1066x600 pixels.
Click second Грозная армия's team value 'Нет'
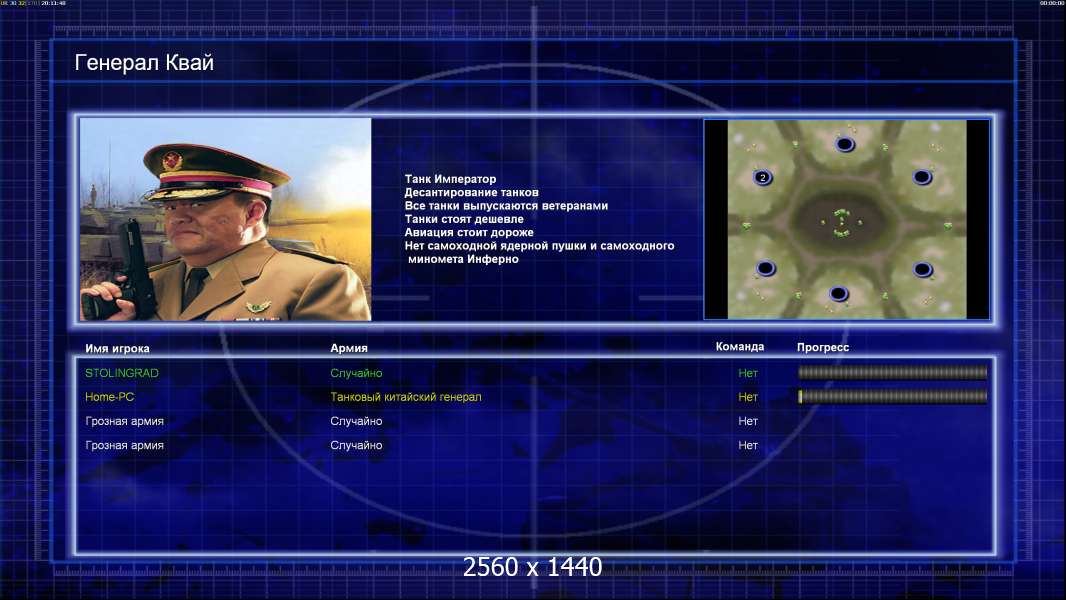[x=748, y=445]
